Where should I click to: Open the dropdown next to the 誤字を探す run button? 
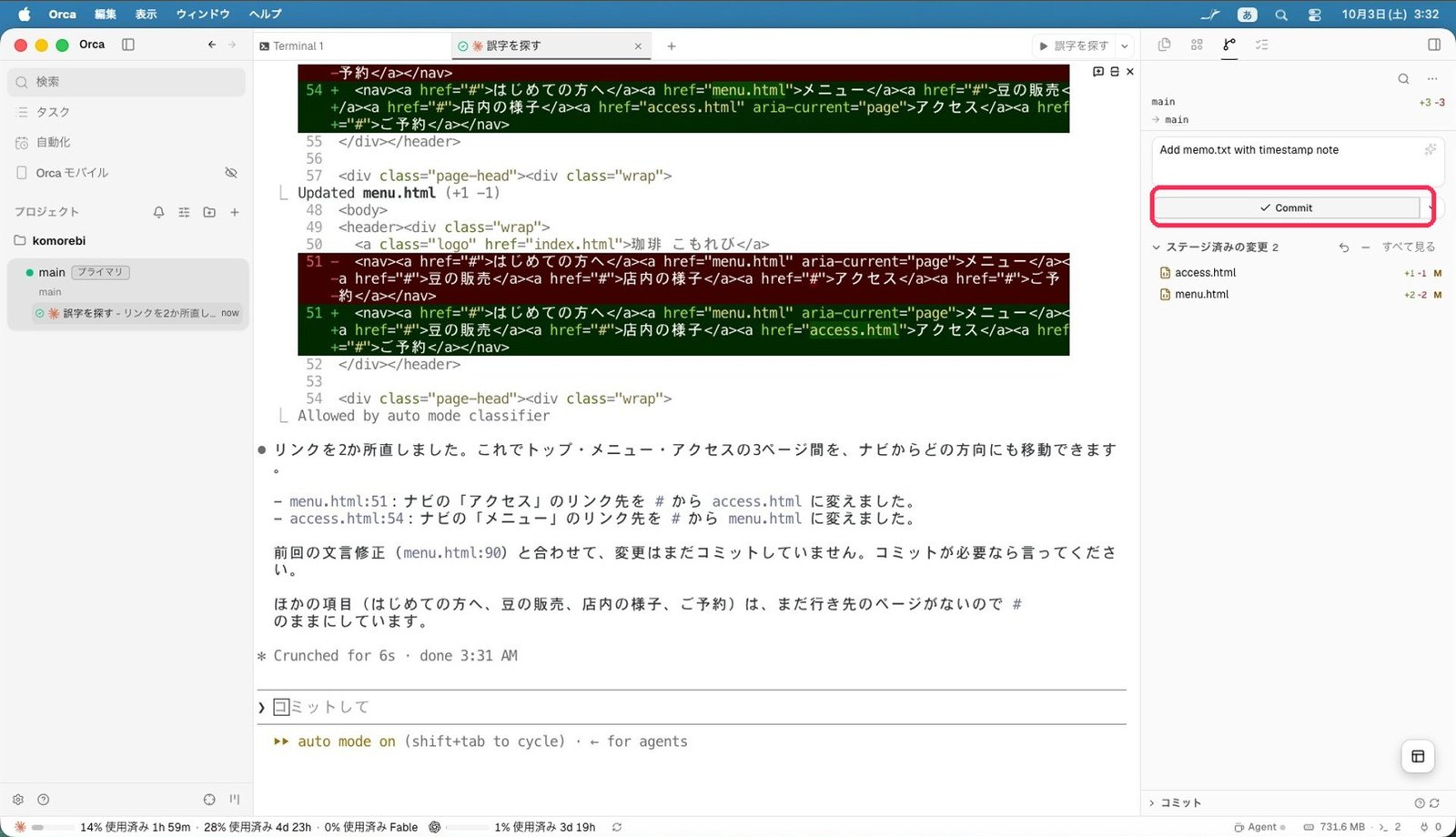pyautogui.click(x=1125, y=45)
